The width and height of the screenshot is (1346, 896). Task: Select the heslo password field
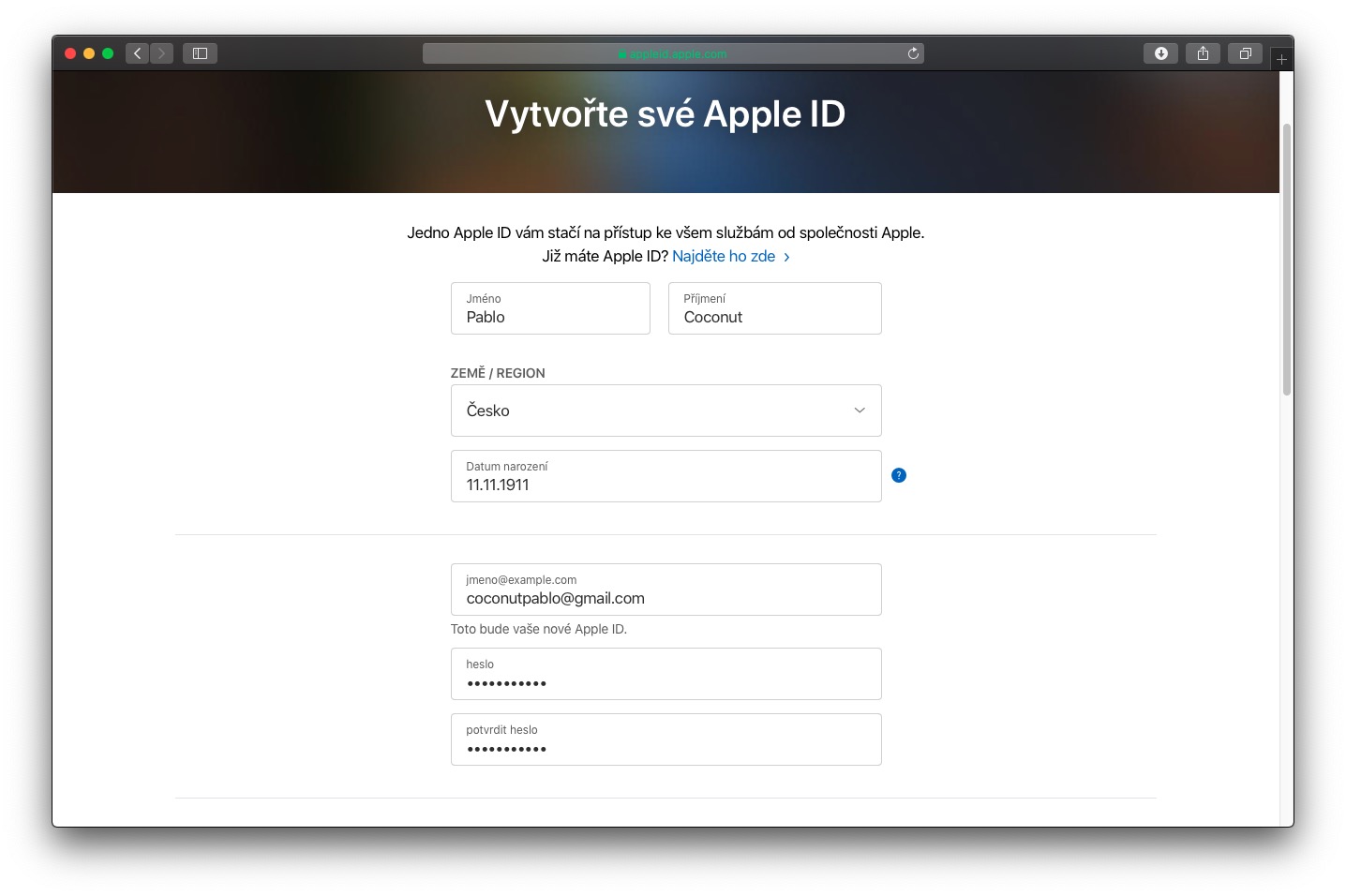(666, 674)
